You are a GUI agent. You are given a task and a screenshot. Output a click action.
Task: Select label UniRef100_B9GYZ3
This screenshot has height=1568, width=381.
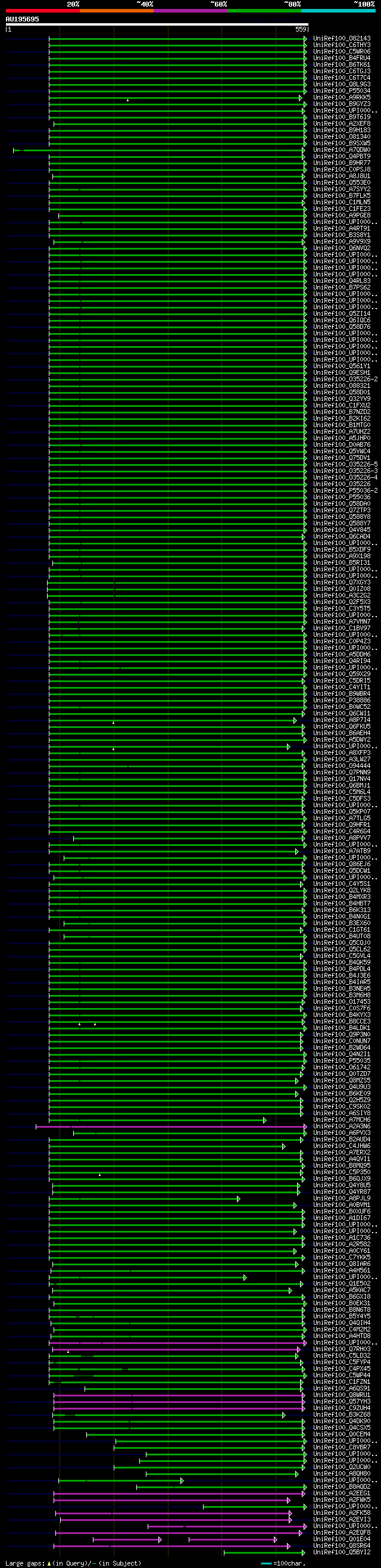pyautogui.click(x=342, y=104)
